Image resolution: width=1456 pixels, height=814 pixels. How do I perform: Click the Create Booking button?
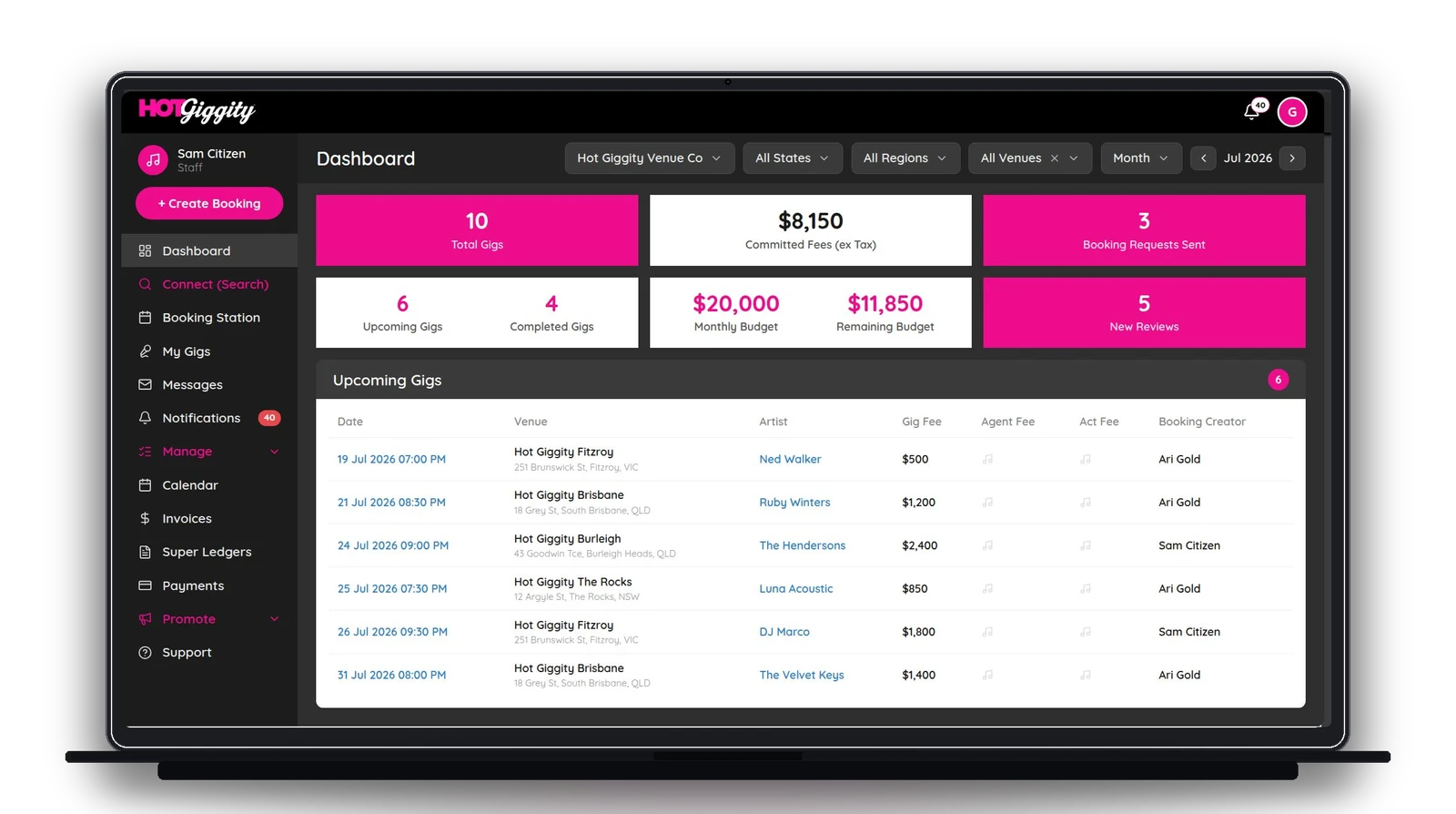[209, 203]
